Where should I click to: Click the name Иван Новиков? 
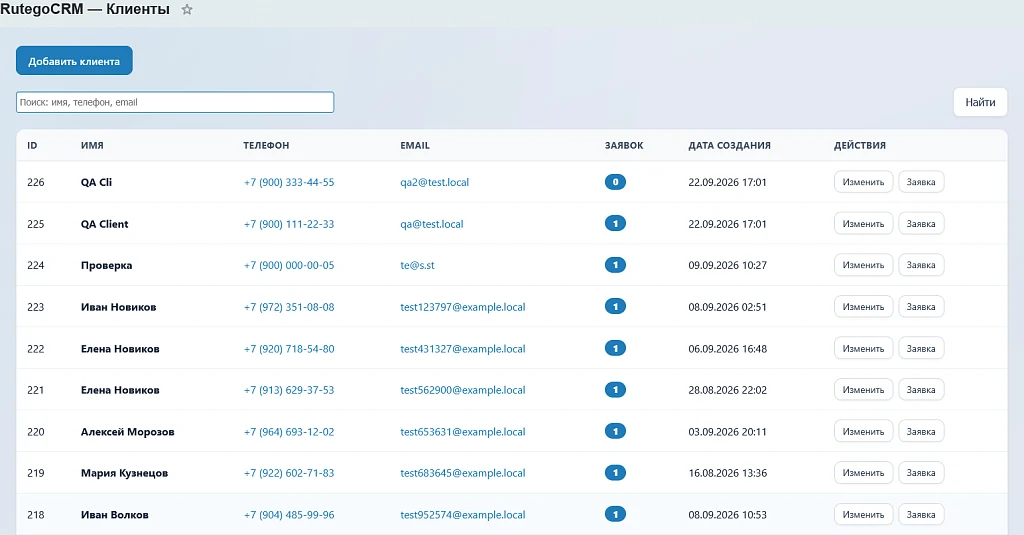pyautogui.click(x=118, y=307)
